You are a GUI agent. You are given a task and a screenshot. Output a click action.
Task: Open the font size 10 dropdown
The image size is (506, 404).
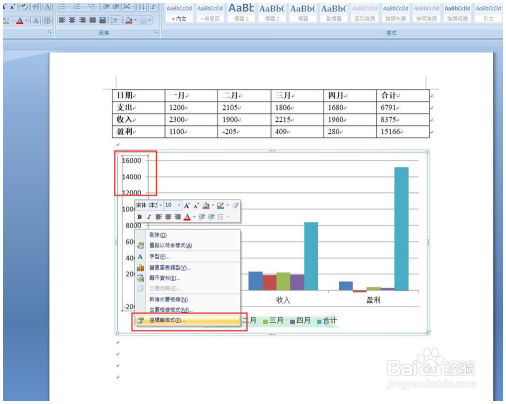tap(173, 205)
